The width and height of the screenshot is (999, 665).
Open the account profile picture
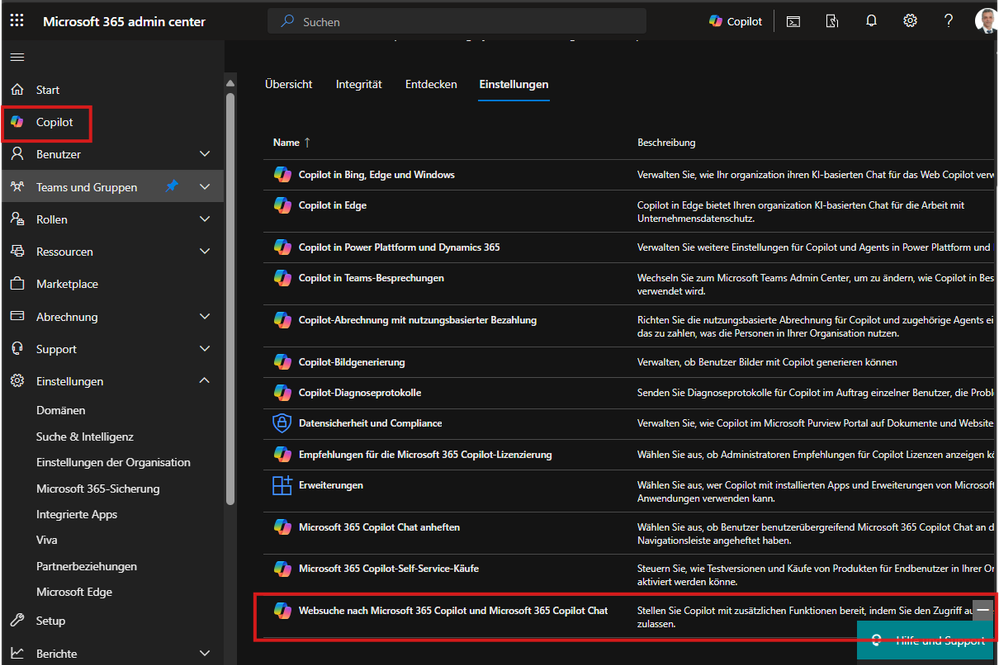(x=986, y=21)
